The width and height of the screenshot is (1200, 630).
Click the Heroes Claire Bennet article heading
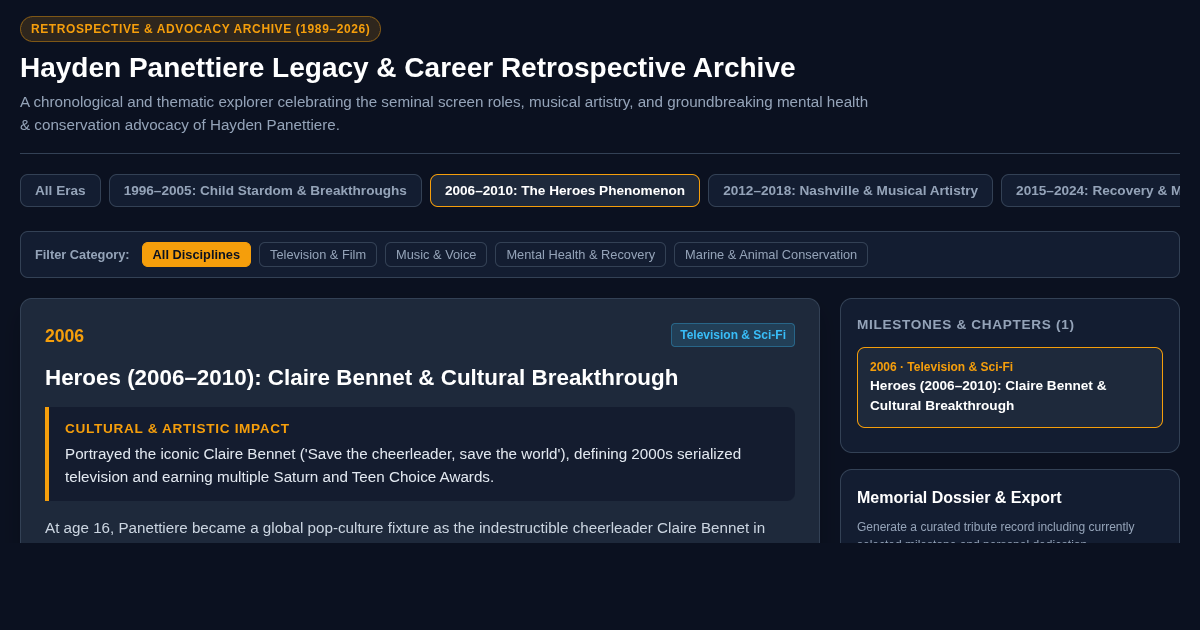pos(361,377)
